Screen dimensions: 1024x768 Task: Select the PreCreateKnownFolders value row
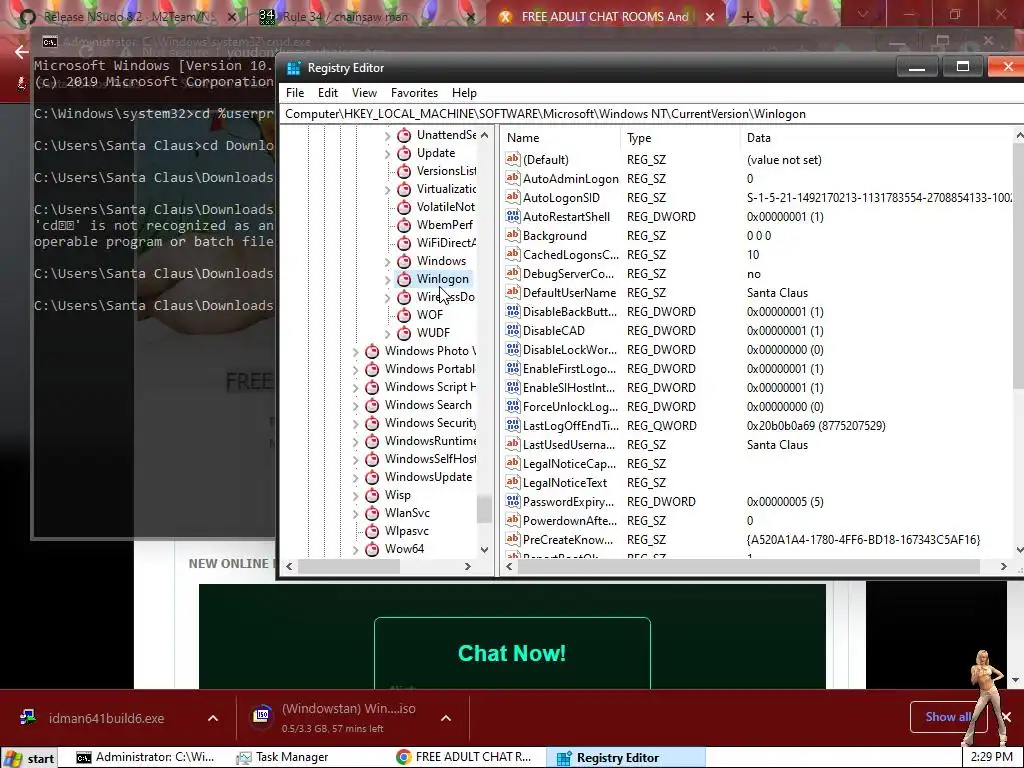pyautogui.click(x=758, y=539)
